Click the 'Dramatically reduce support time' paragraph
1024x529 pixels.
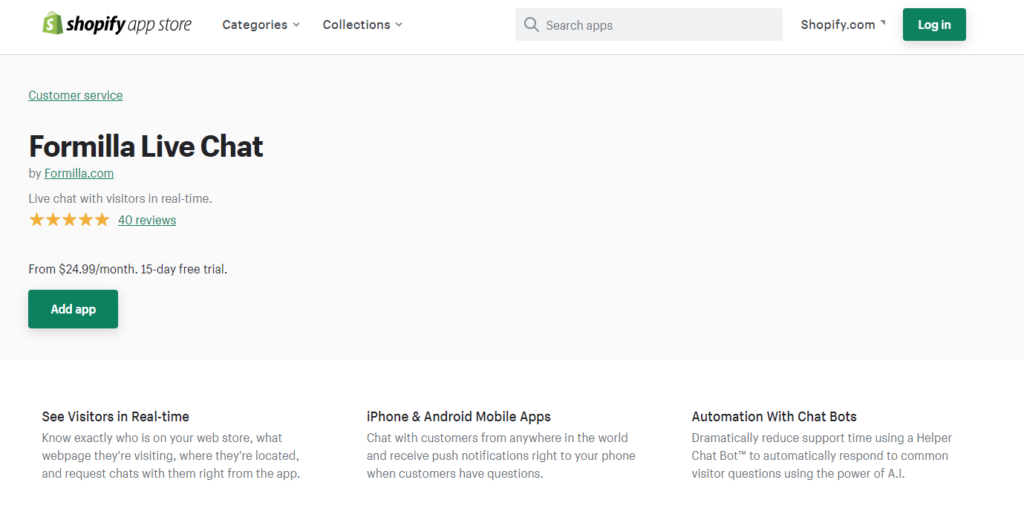pos(822,456)
